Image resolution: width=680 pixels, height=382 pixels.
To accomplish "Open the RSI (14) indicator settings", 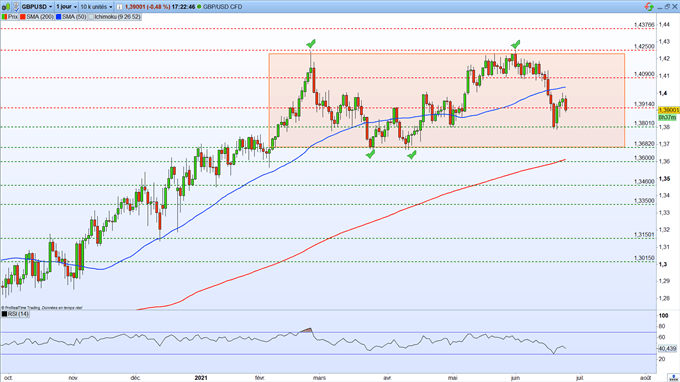I will (15, 313).
